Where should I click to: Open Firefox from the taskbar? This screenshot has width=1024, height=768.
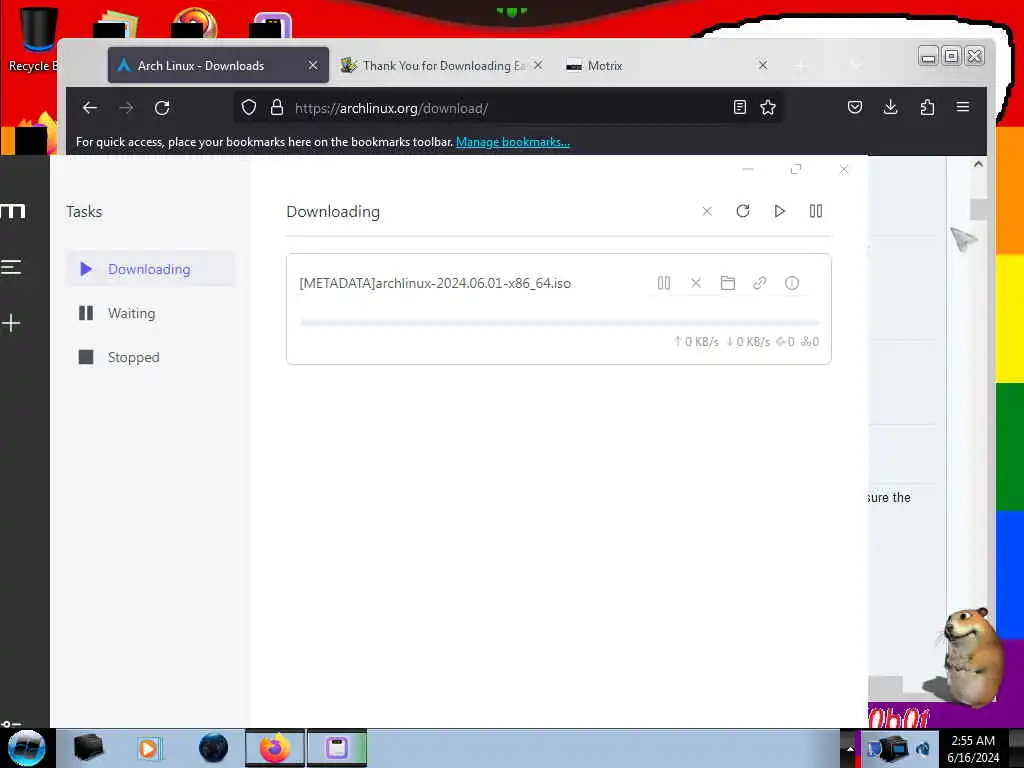[x=275, y=748]
